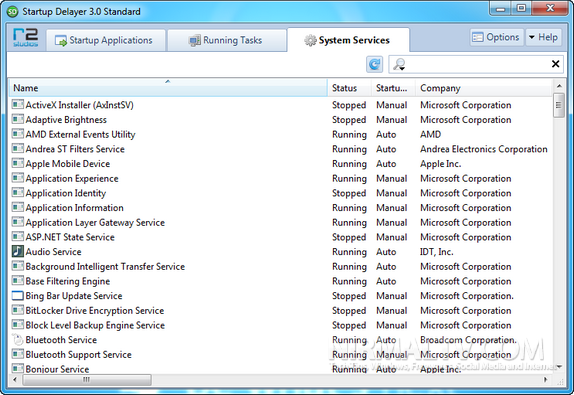Viewport: 574px width, 395px height.
Task: Select Application Identity service name
Action: coord(66,193)
